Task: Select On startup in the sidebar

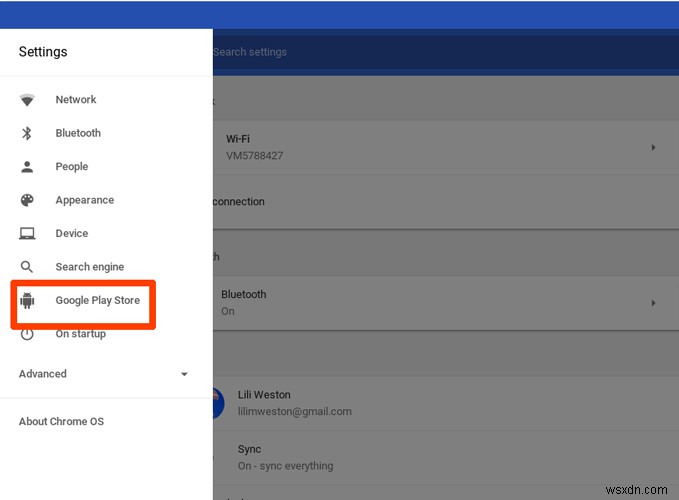Action: point(81,334)
